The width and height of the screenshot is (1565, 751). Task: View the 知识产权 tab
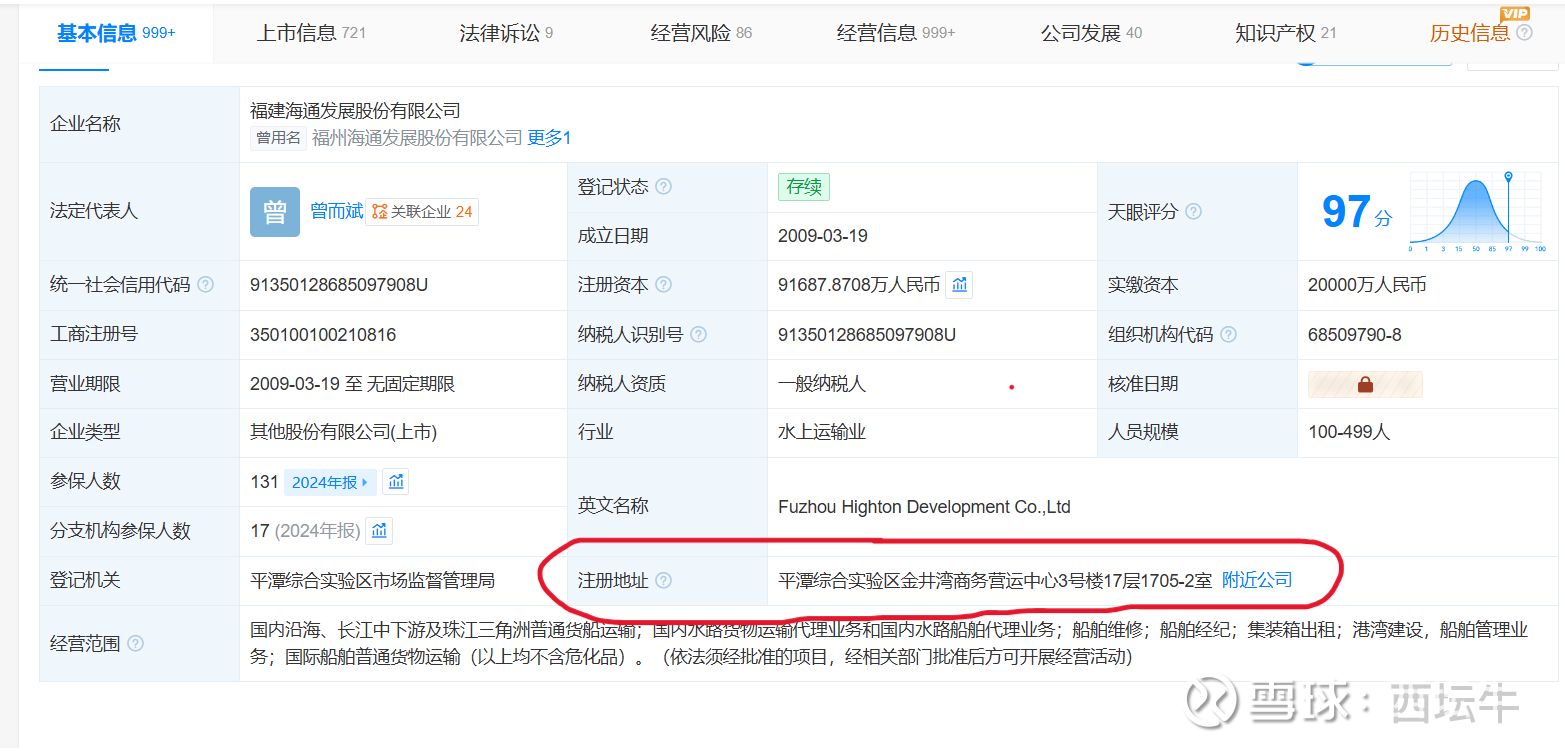click(x=1286, y=33)
